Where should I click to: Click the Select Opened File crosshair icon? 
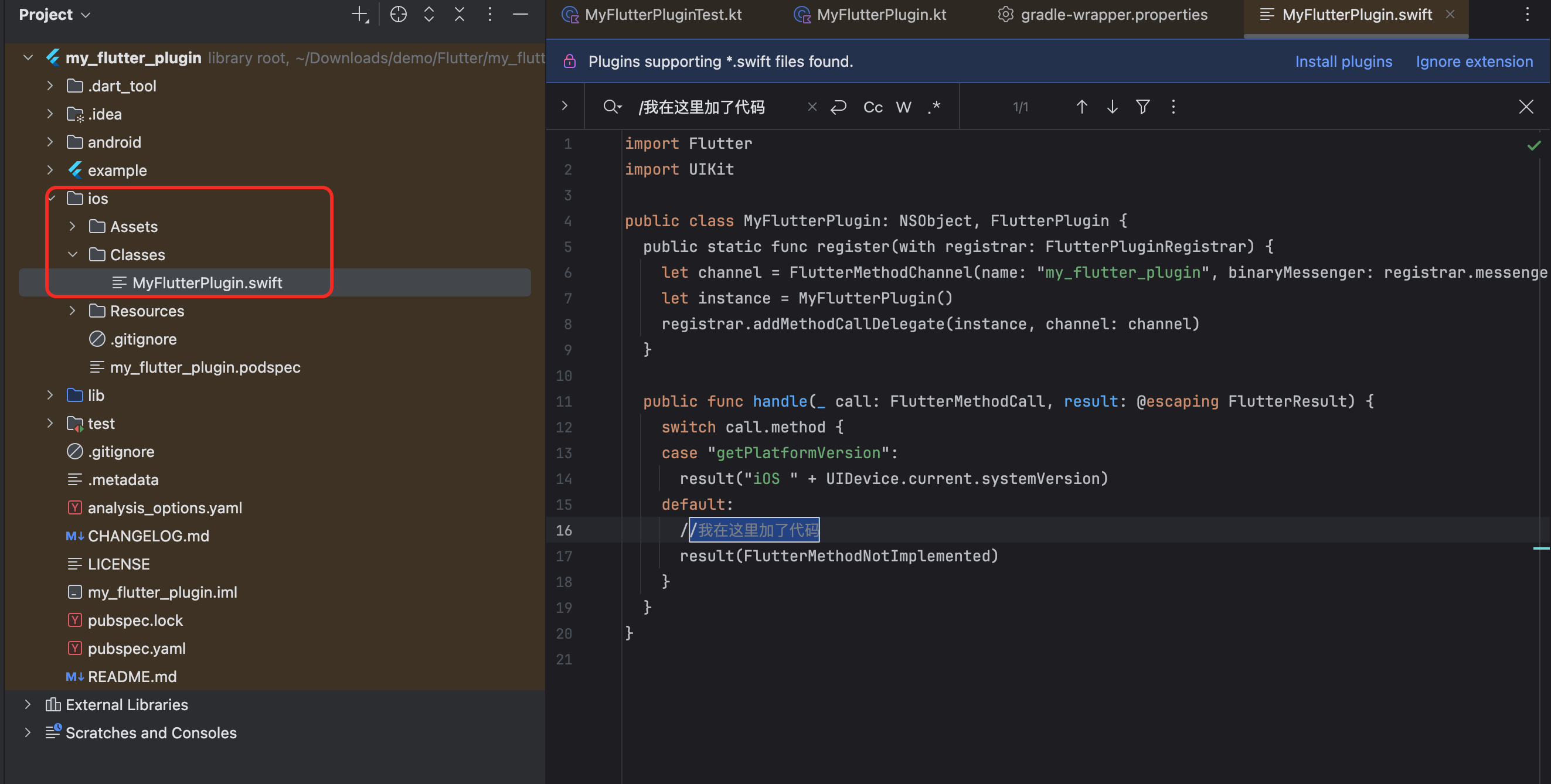pos(398,15)
